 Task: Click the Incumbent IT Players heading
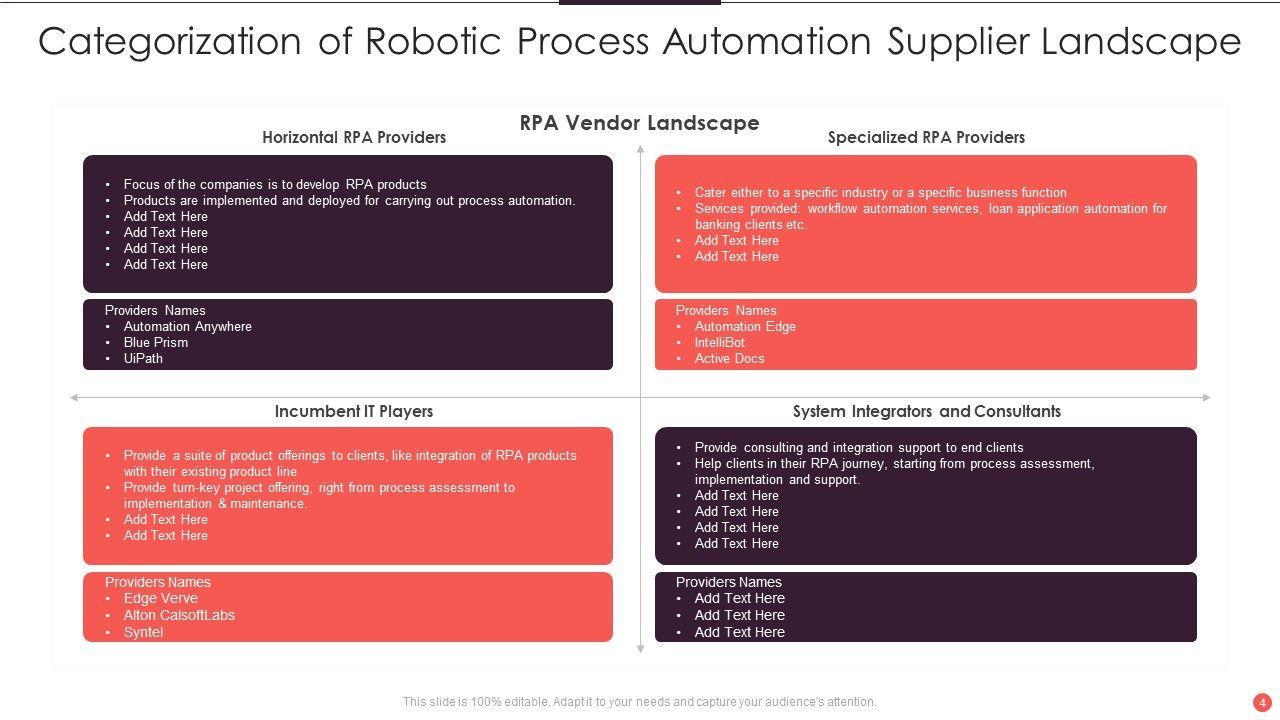coord(354,411)
